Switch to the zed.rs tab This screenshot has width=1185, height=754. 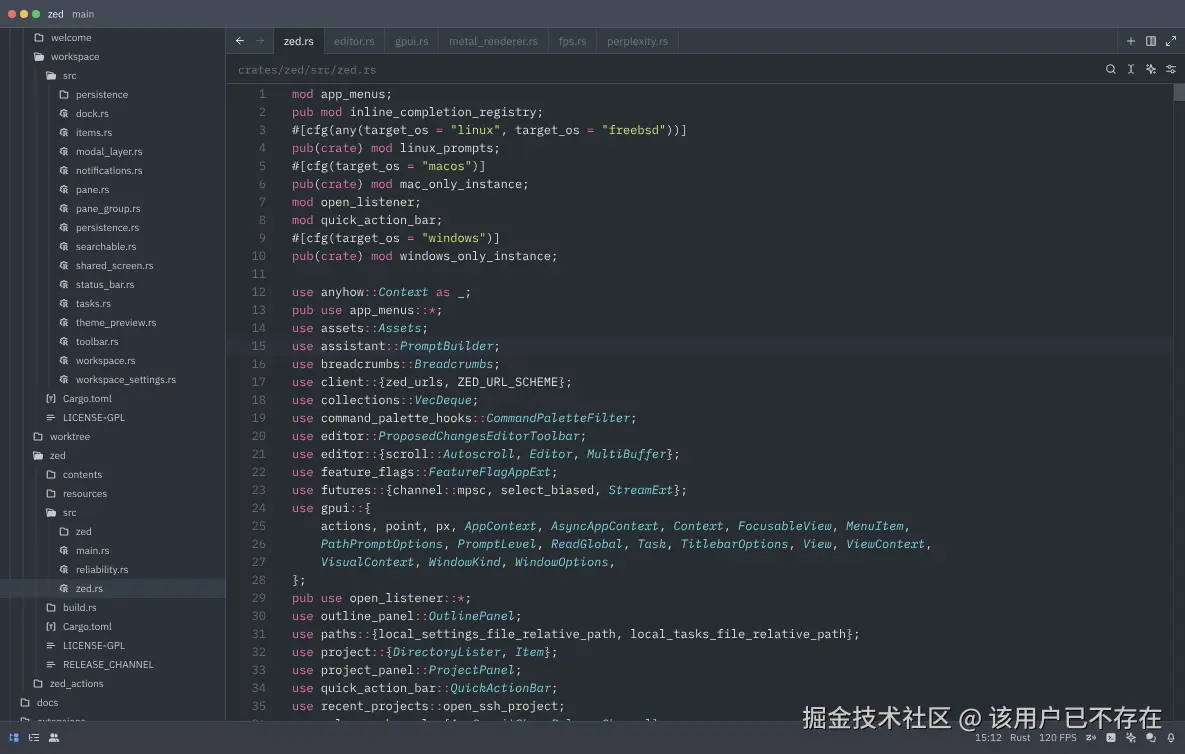point(299,41)
